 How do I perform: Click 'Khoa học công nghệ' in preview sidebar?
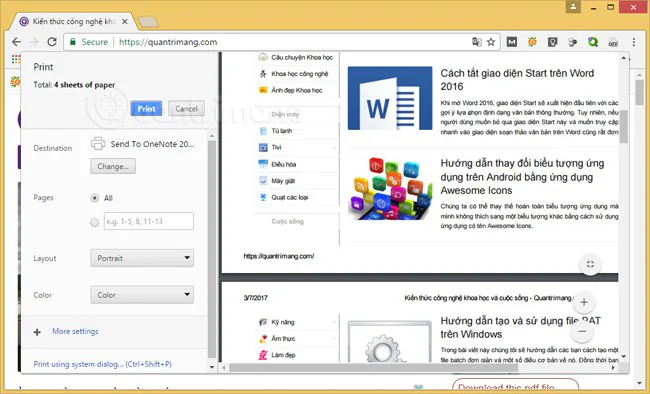point(300,74)
